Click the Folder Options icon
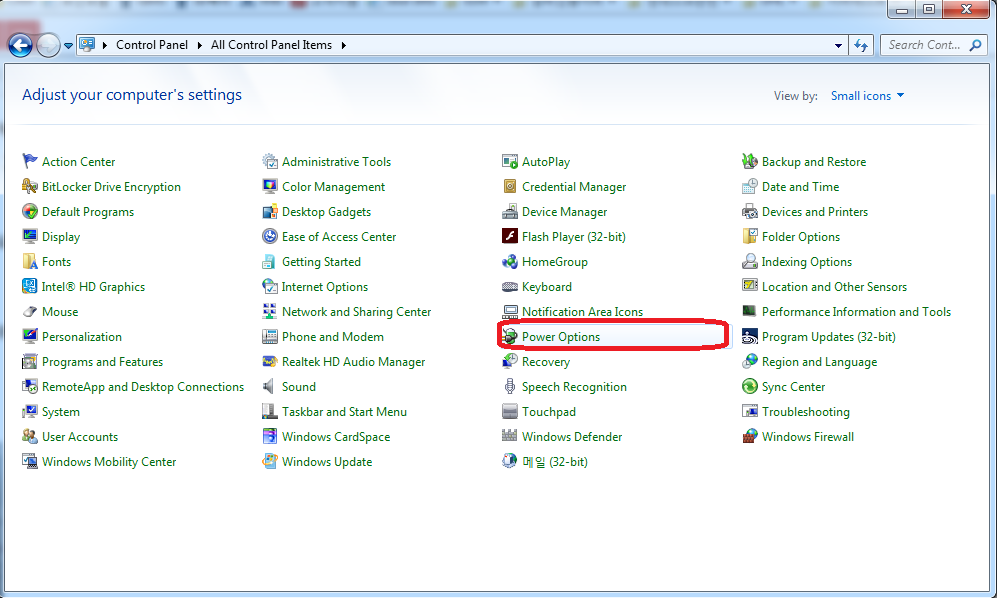997x598 pixels. 750,237
